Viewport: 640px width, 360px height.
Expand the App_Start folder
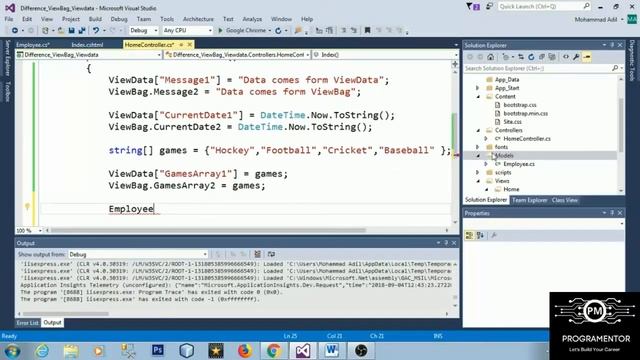(478, 88)
